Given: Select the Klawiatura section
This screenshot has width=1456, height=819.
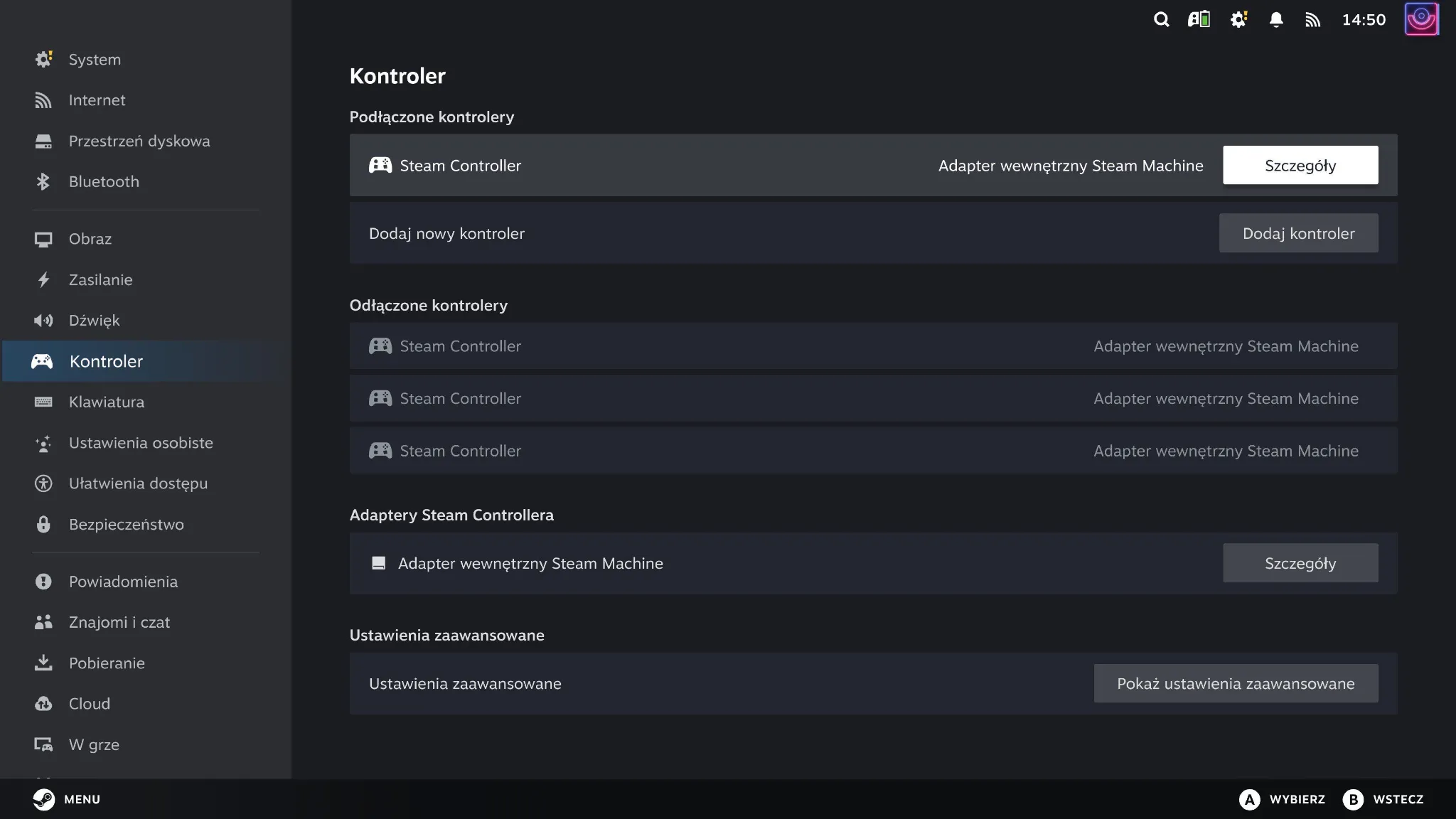Looking at the screenshot, I should tap(146, 402).
